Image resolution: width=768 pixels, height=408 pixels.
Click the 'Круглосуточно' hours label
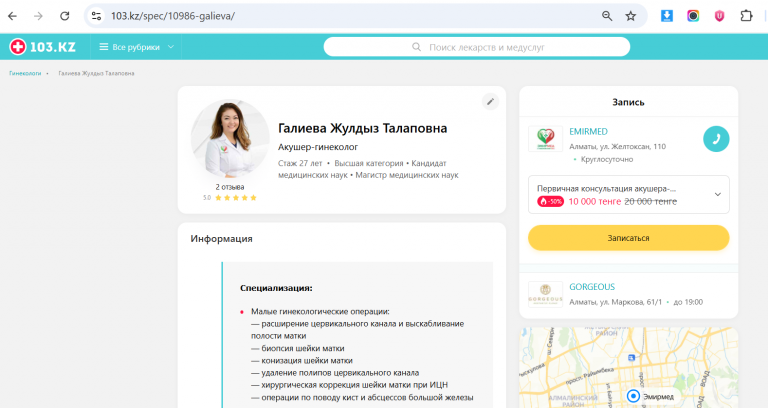(x=607, y=160)
